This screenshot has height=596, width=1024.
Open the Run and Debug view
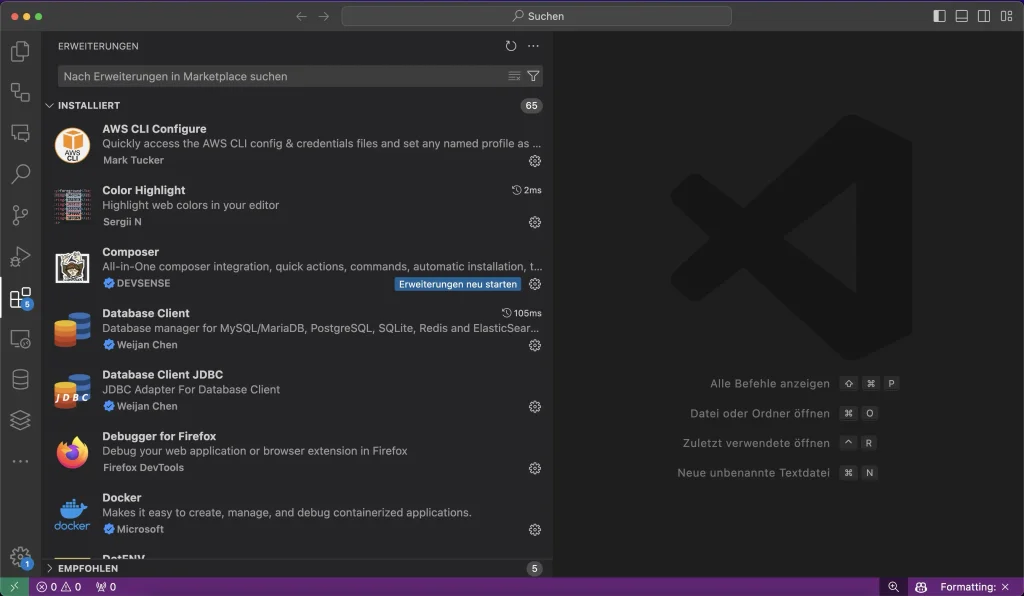[x=20, y=256]
